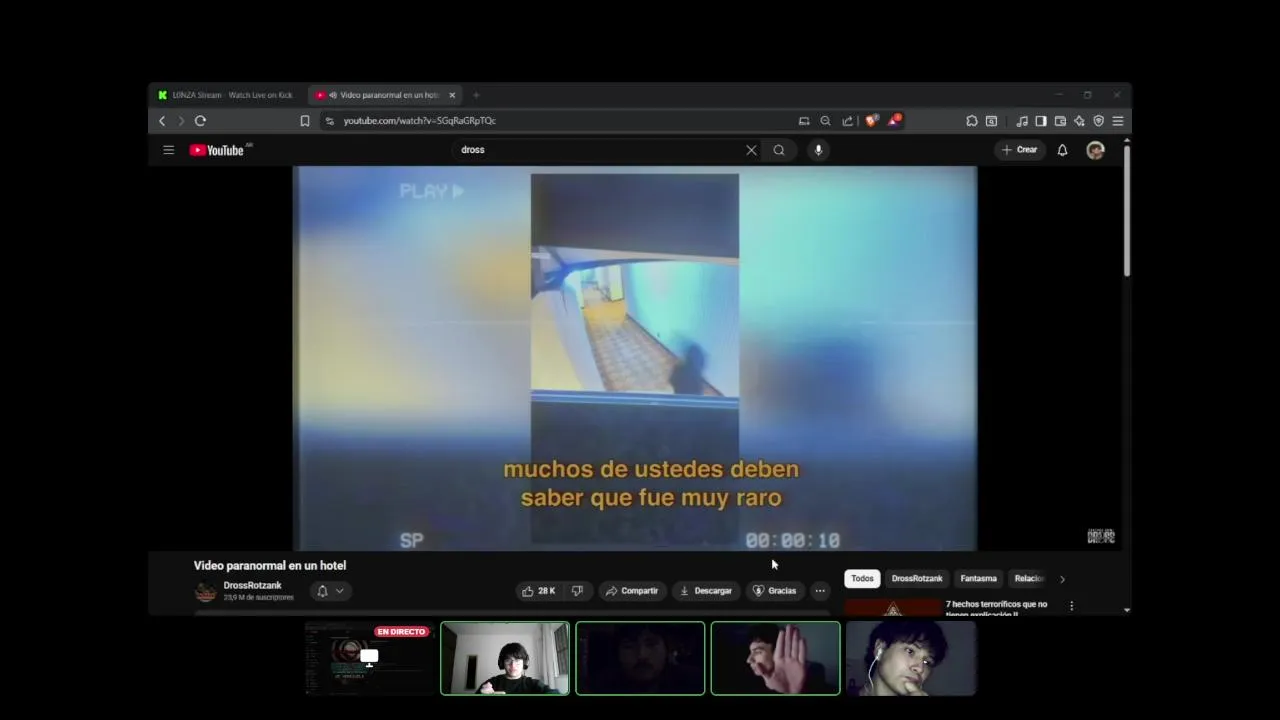Go back using the browser back arrow

[162, 121]
